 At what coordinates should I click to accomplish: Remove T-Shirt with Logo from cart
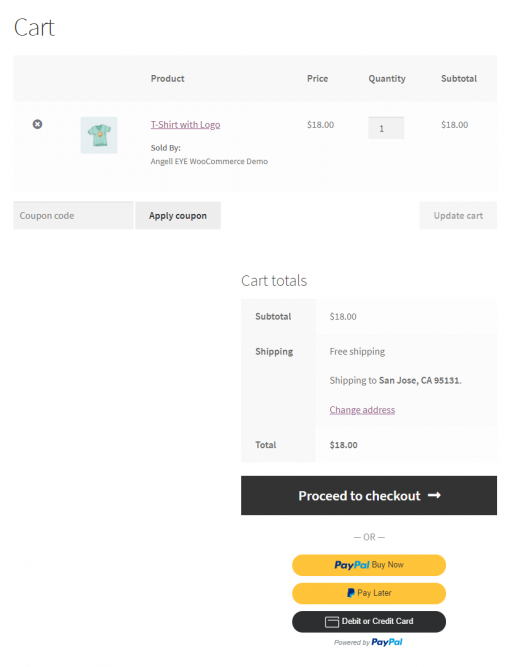37,124
